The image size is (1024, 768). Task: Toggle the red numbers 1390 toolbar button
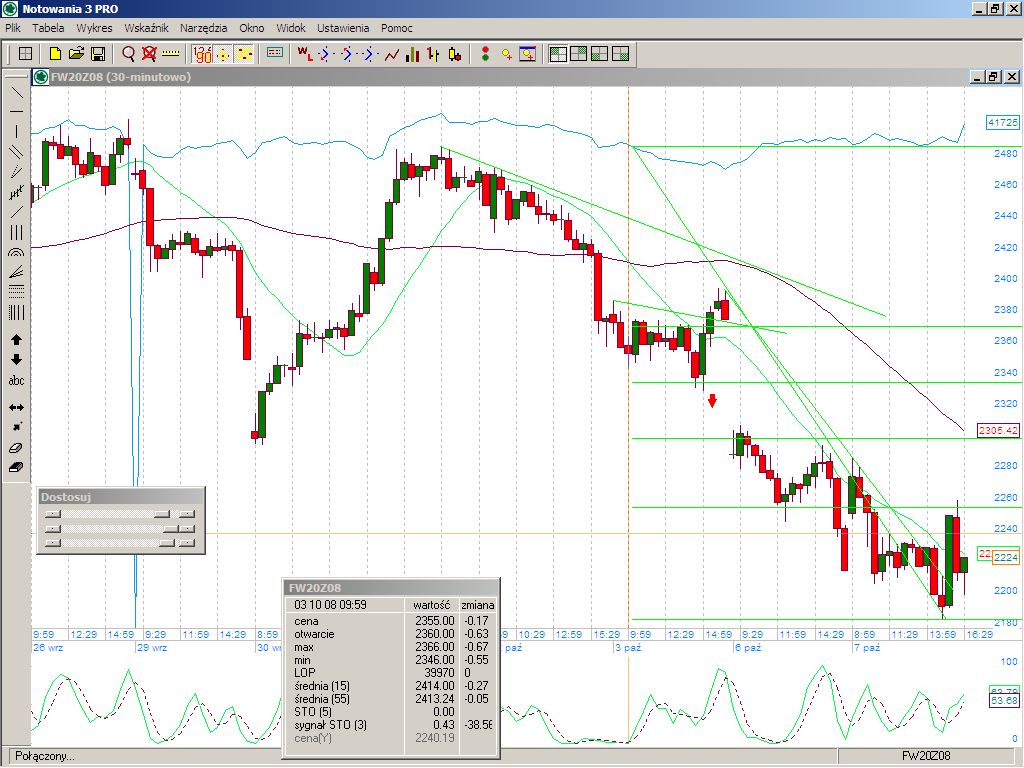coord(202,54)
